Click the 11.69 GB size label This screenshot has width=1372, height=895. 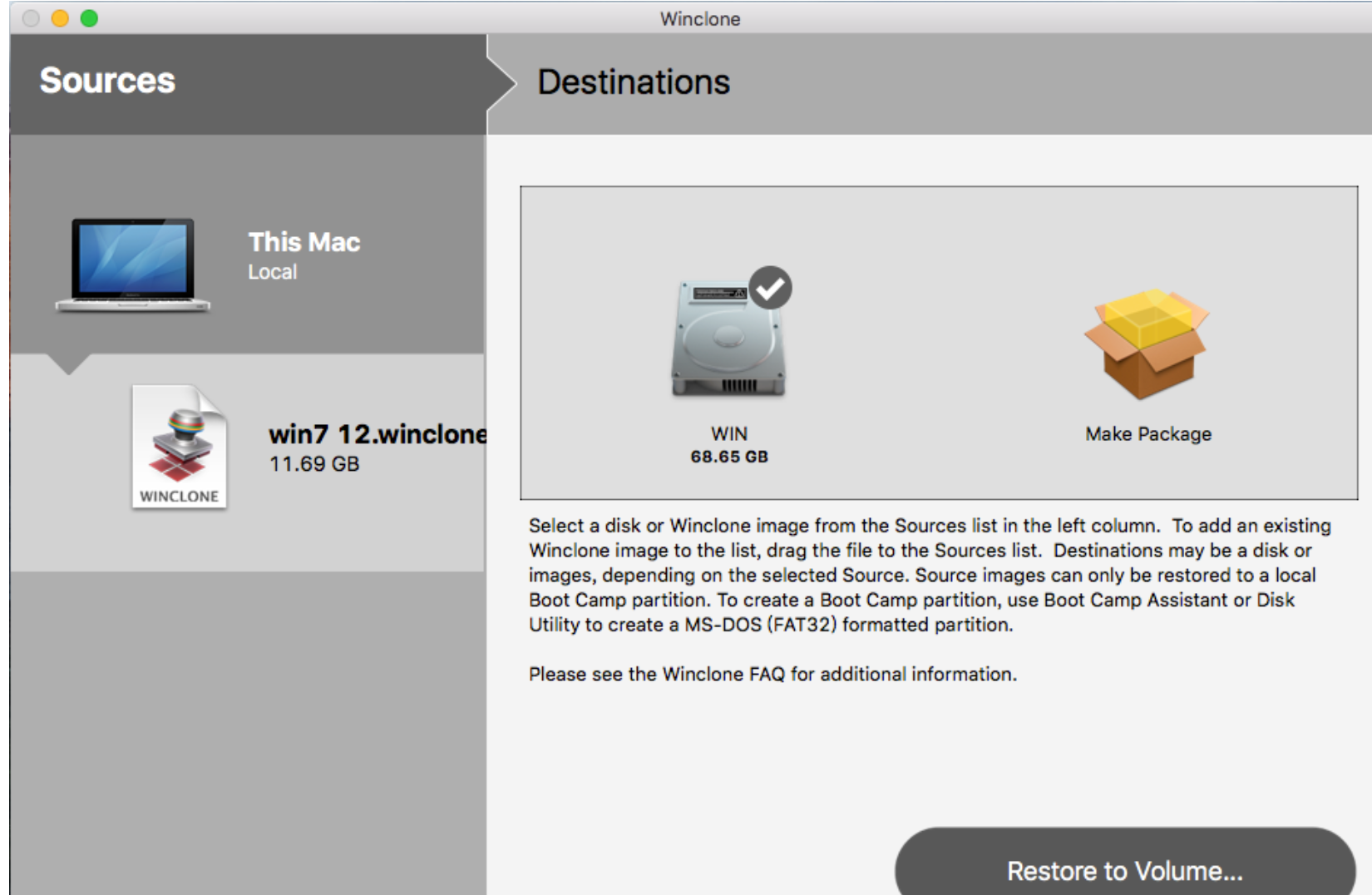[x=314, y=464]
